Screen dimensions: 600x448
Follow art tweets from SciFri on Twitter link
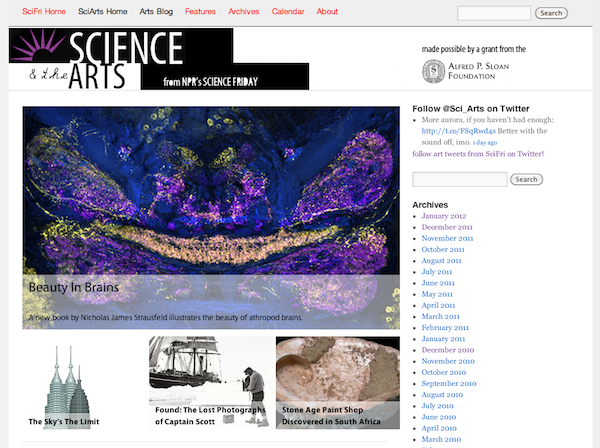(478, 154)
